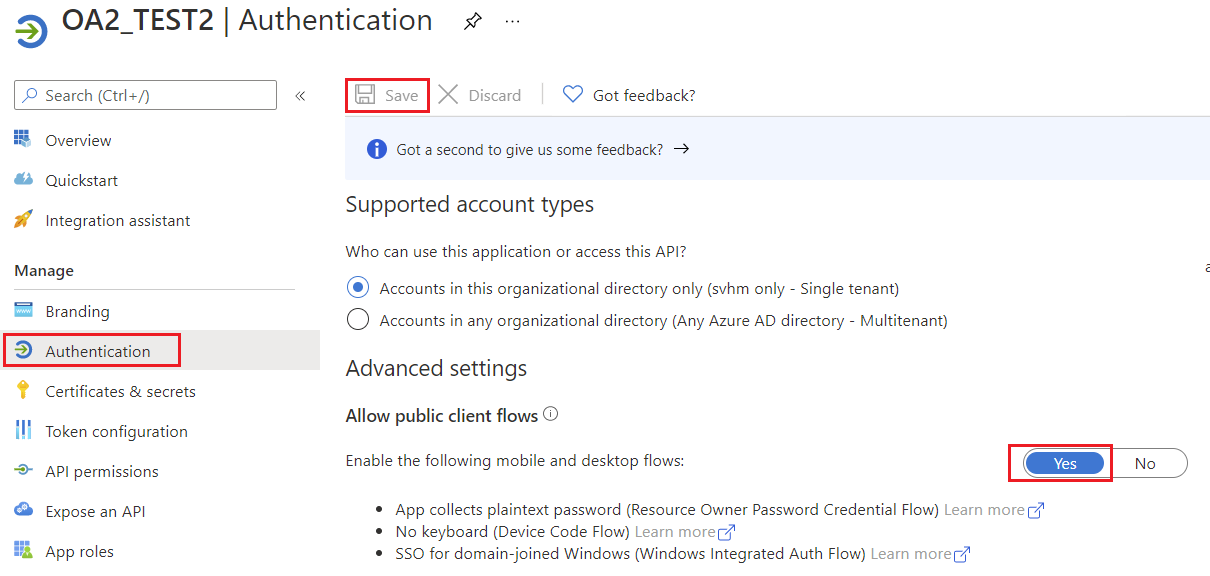Click the Save floppy disk icon
This screenshot has width=1210, height=576.
(366, 95)
